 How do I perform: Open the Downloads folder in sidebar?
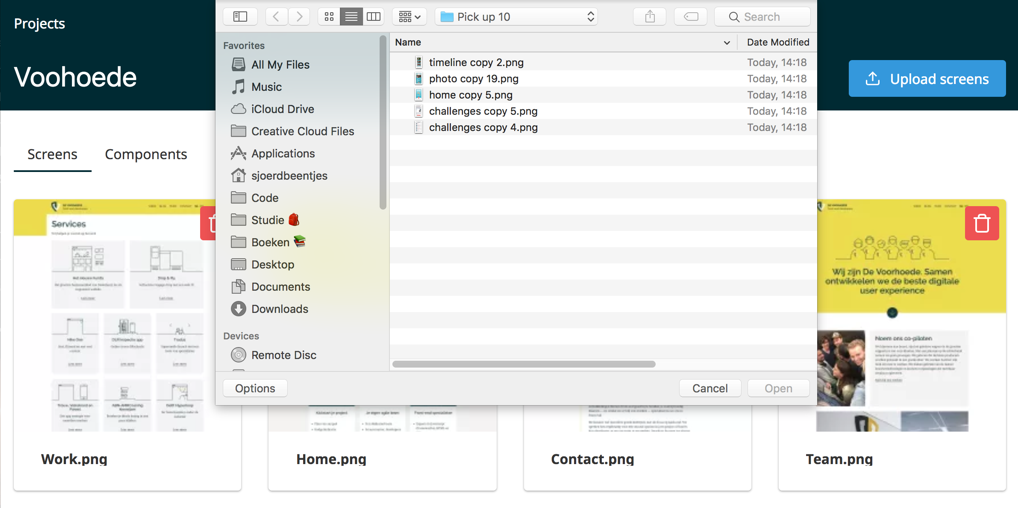tap(279, 309)
